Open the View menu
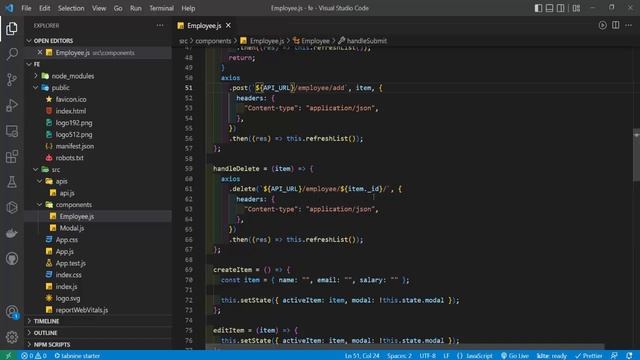 click(99, 8)
